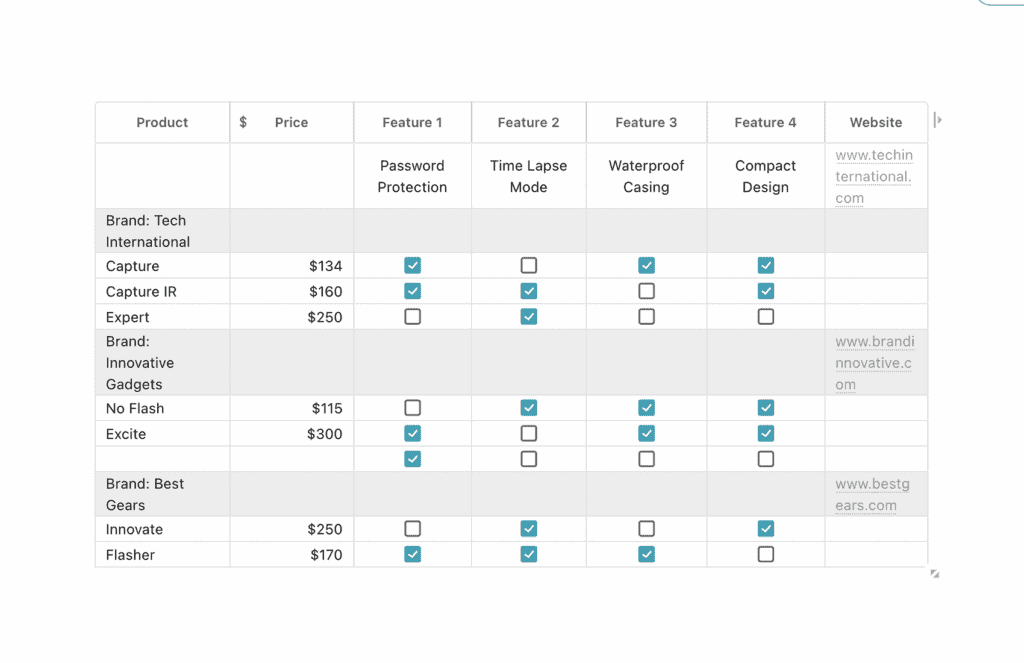The height and width of the screenshot is (663, 1024).
Task: Select the Website column header
Action: click(876, 123)
